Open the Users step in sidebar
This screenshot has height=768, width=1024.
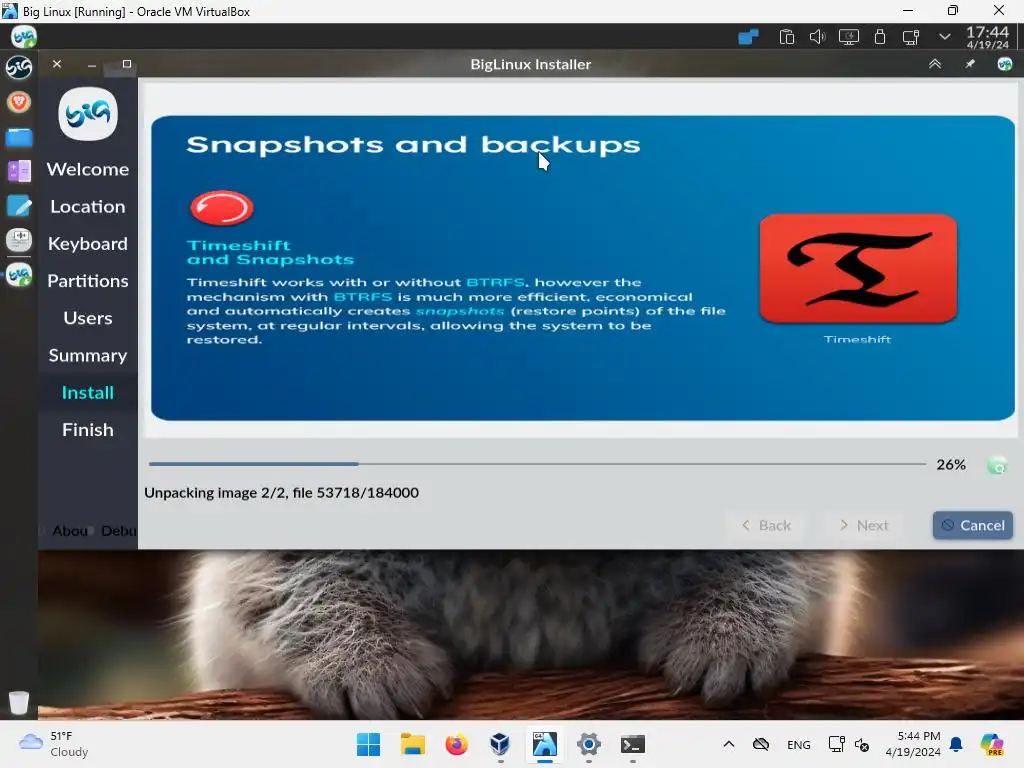[x=88, y=318]
